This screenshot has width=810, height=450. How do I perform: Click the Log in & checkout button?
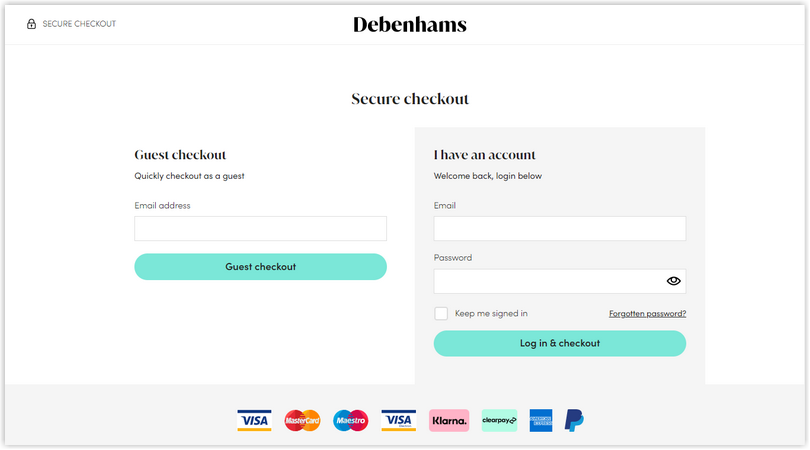pyautogui.click(x=560, y=344)
